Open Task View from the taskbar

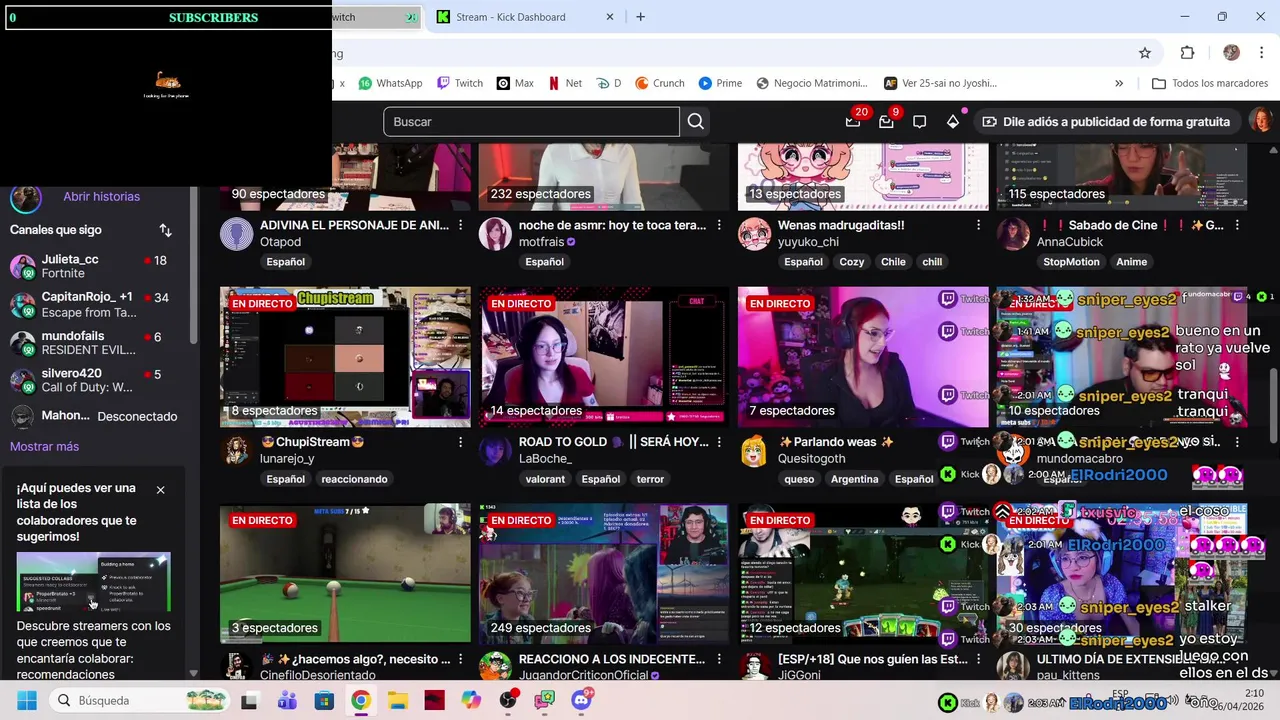coord(250,700)
